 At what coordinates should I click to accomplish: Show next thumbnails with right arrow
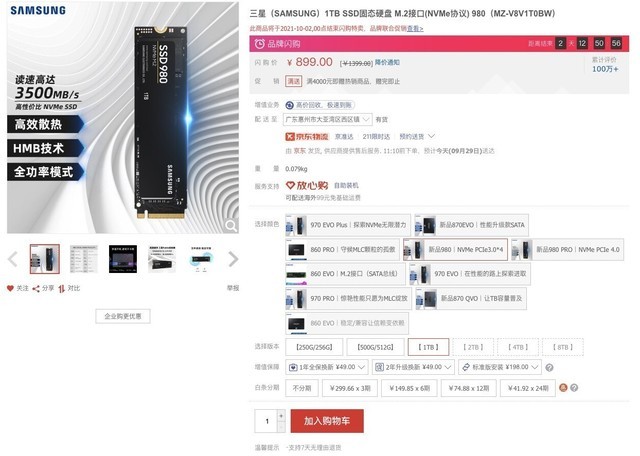click(x=233, y=259)
